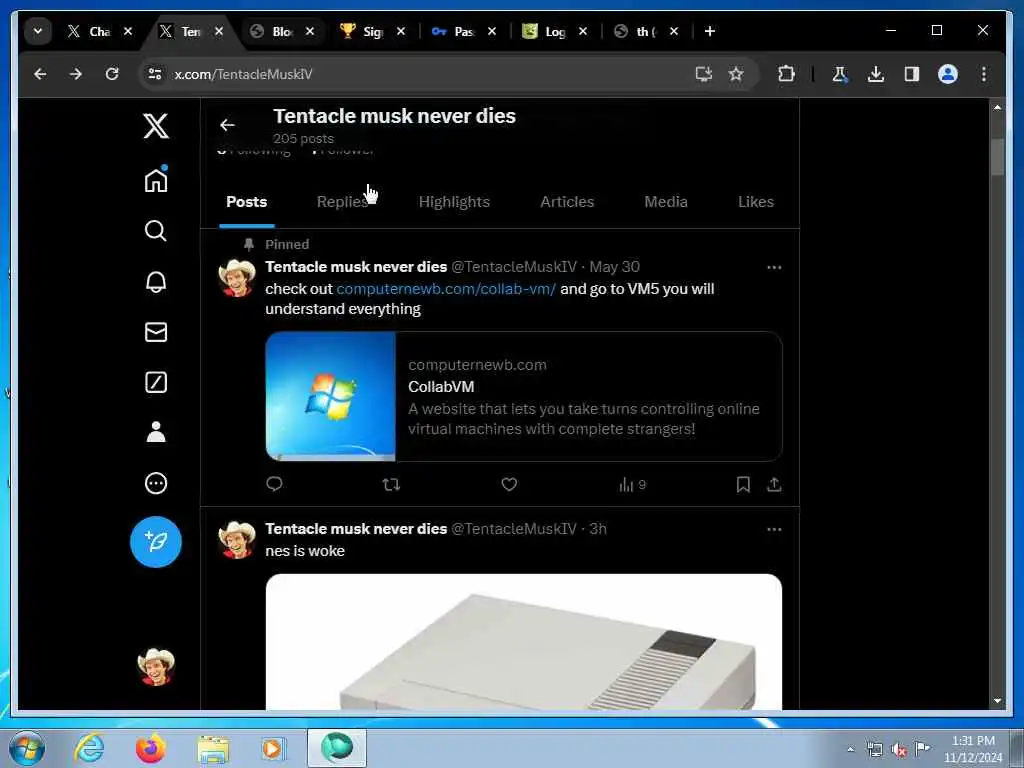Open the May 30 timestamp link

[x=615, y=266]
